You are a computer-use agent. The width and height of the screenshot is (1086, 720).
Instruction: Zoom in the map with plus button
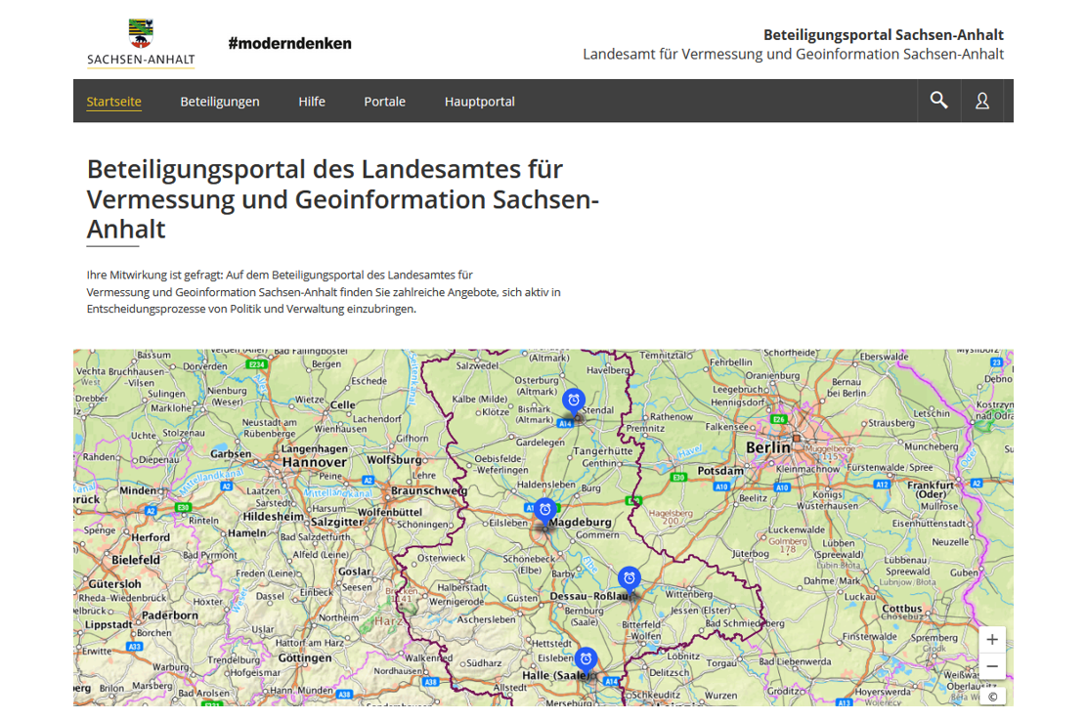click(x=992, y=640)
